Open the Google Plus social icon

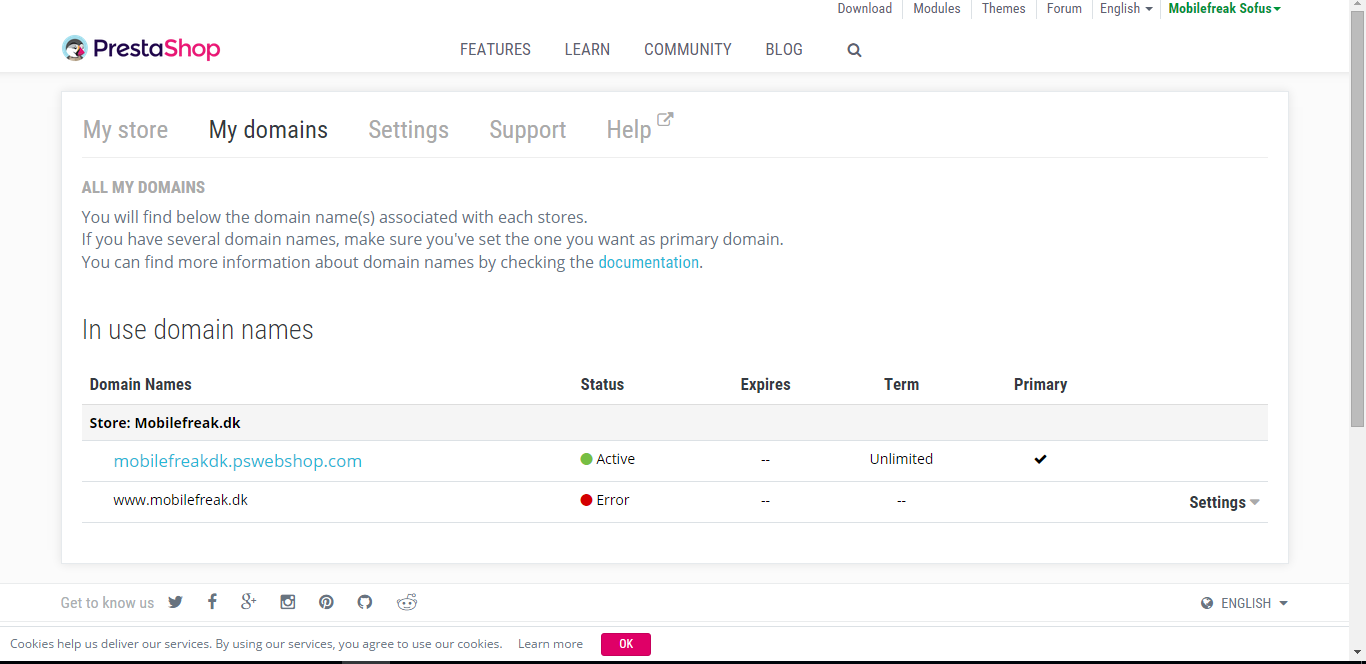[x=249, y=602]
